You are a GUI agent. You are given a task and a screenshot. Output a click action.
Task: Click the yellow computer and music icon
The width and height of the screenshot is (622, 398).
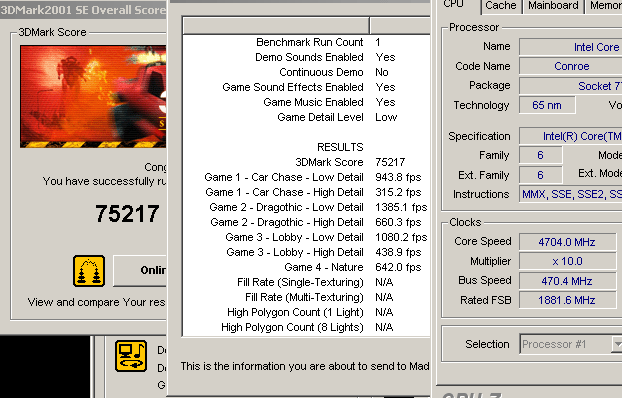pyautogui.click(x=131, y=356)
